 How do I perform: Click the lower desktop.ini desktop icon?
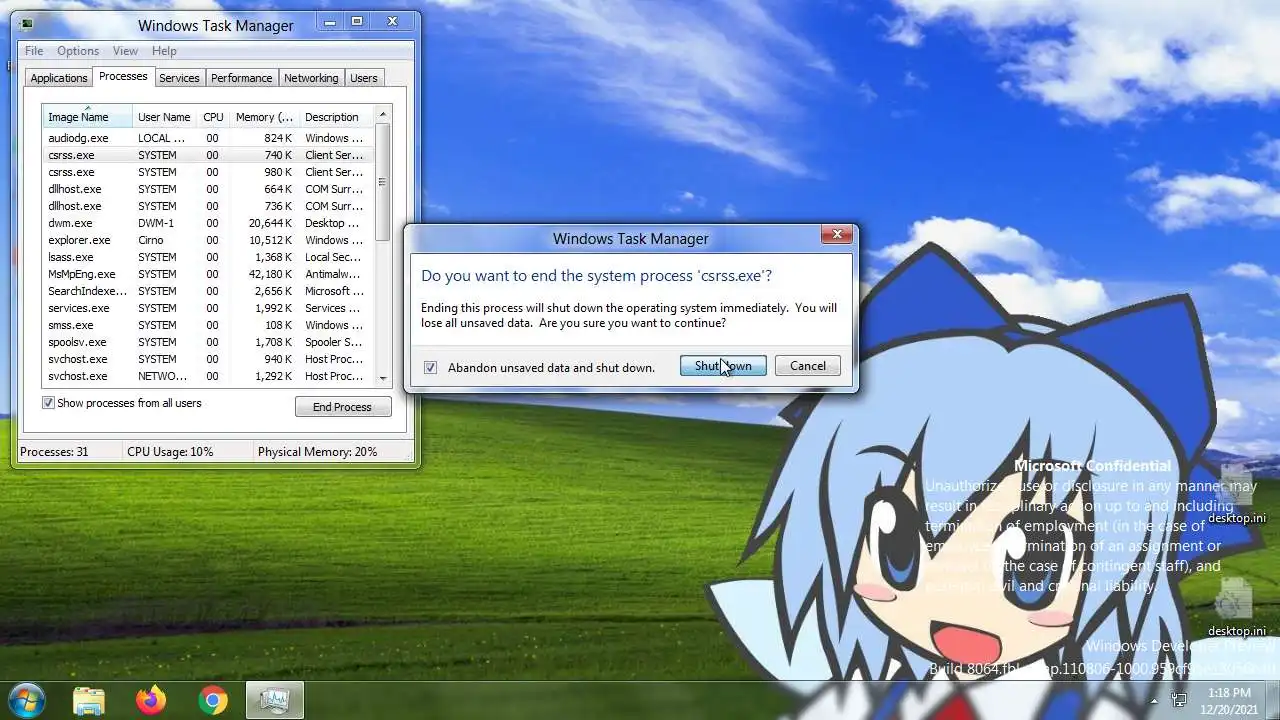[1236, 607]
